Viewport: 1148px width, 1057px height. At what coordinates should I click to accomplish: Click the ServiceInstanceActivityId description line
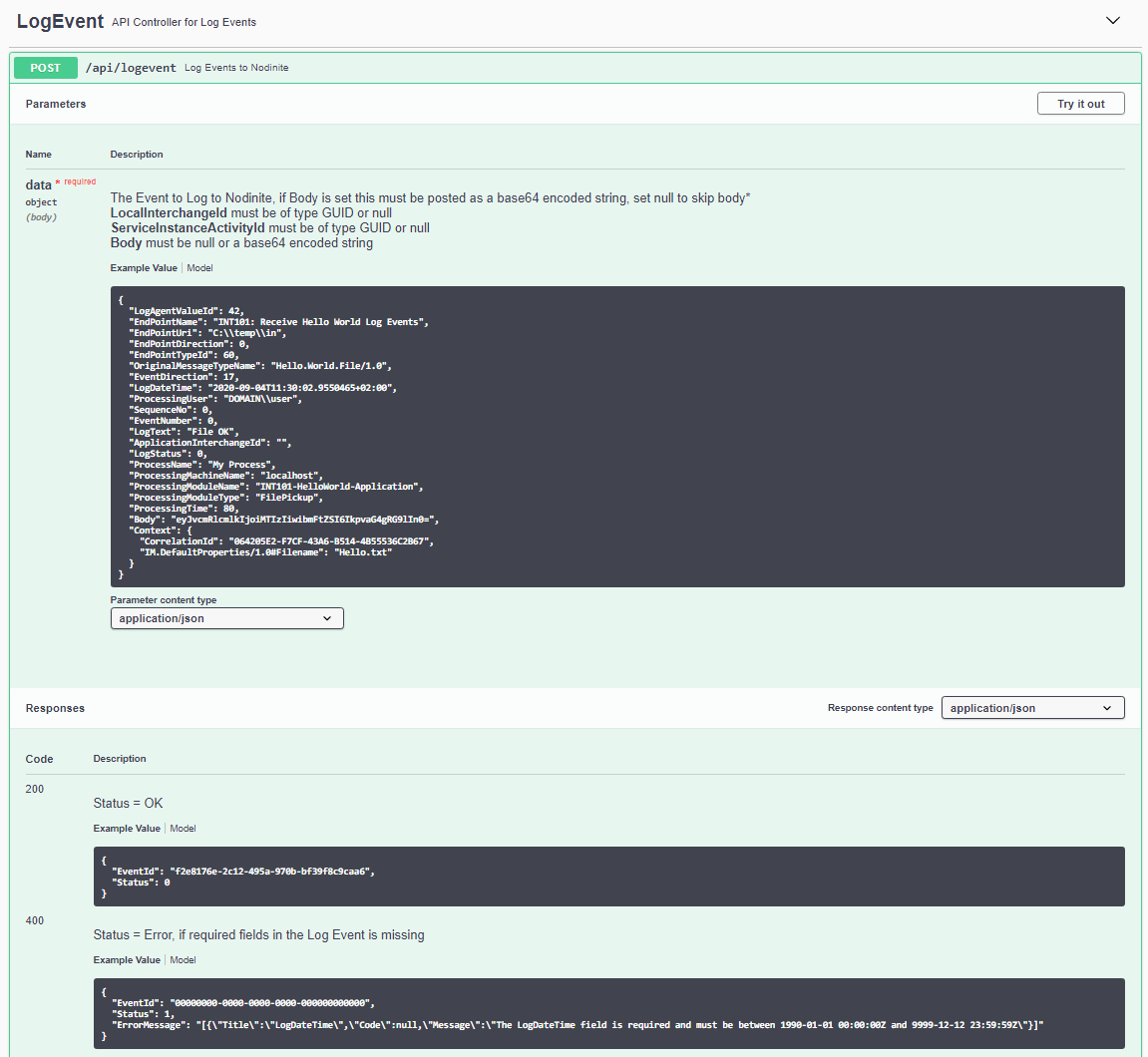(x=270, y=227)
